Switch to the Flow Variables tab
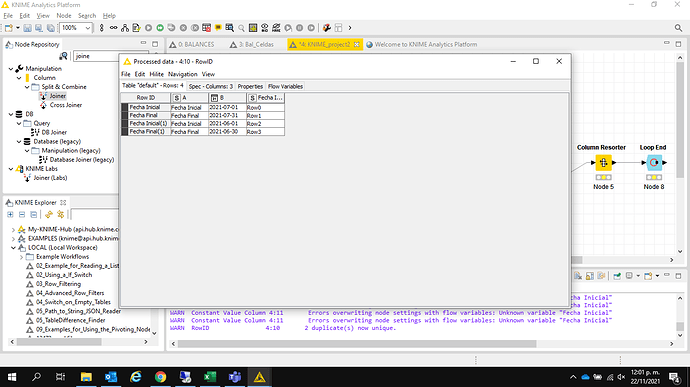Screen dimensions: 690x387 [285, 86]
